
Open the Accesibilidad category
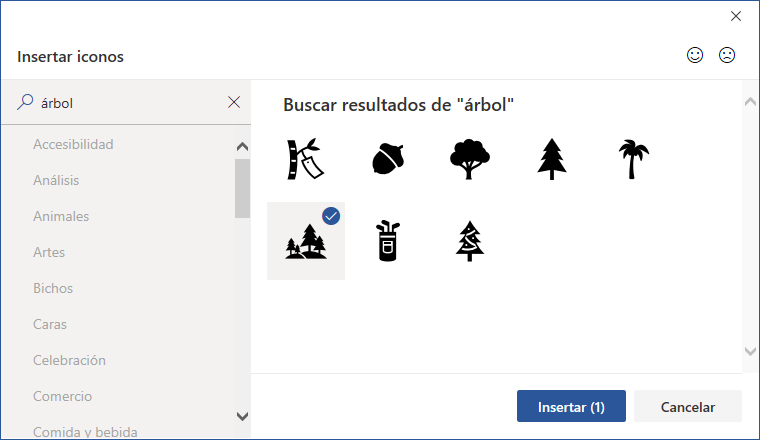click(73, 144)
